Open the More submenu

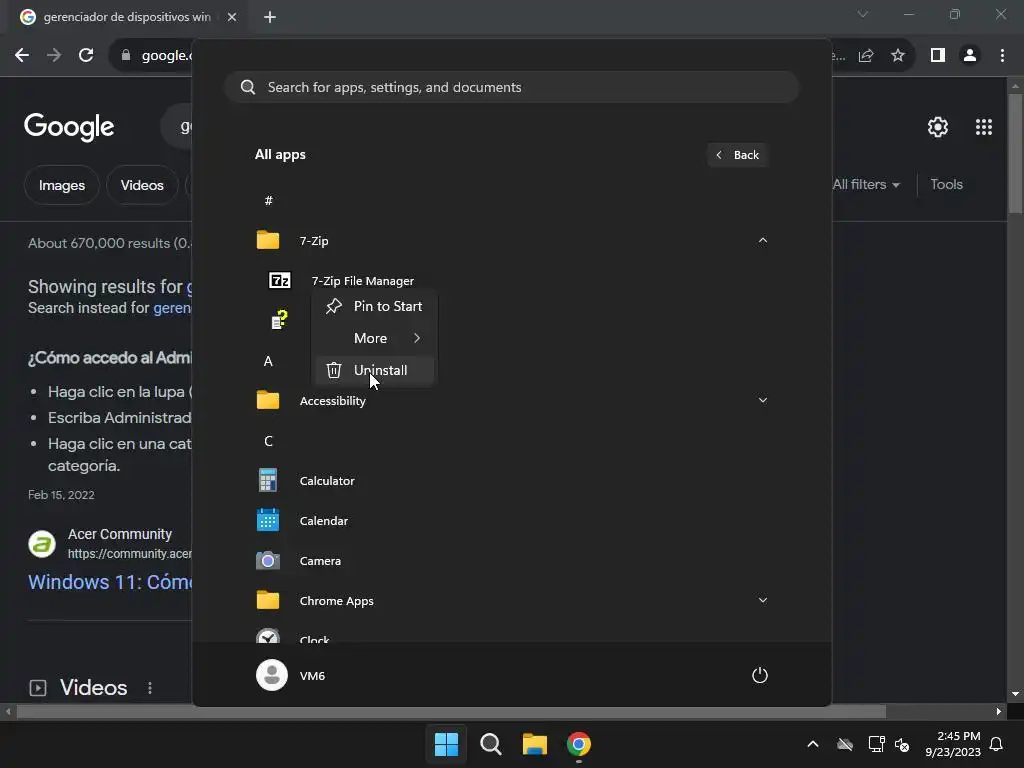[374, 338]
